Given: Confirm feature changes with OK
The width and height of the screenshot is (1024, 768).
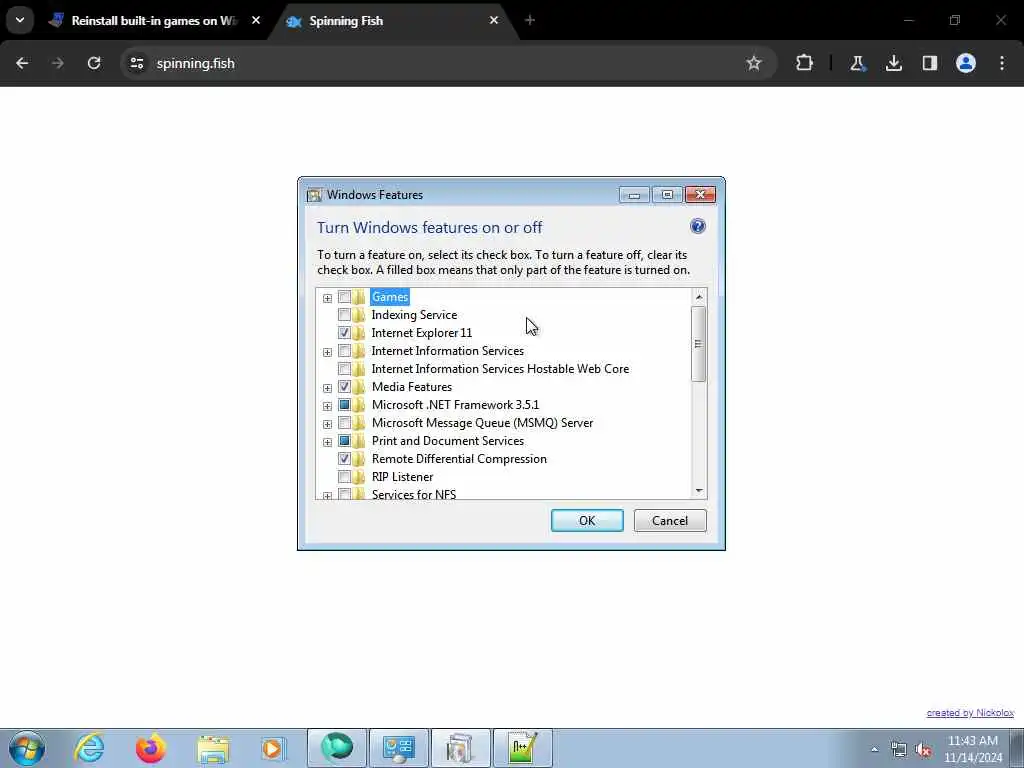Looking at the screenshot, I should 587,520.
